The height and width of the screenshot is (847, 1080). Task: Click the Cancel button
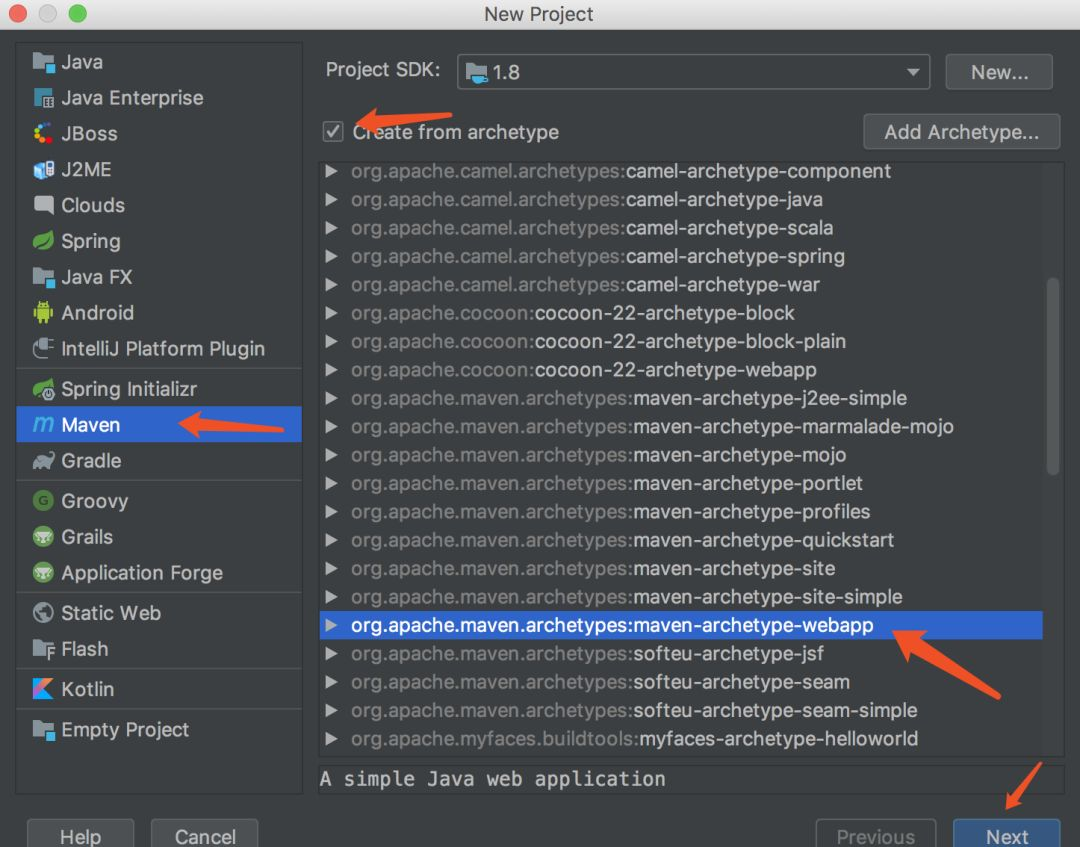(205, 834)
